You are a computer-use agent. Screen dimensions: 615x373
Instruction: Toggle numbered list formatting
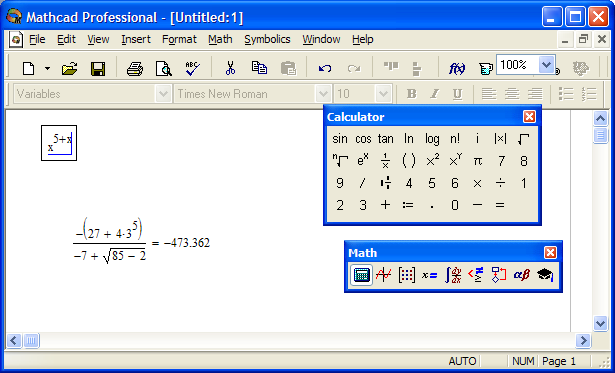589,94
